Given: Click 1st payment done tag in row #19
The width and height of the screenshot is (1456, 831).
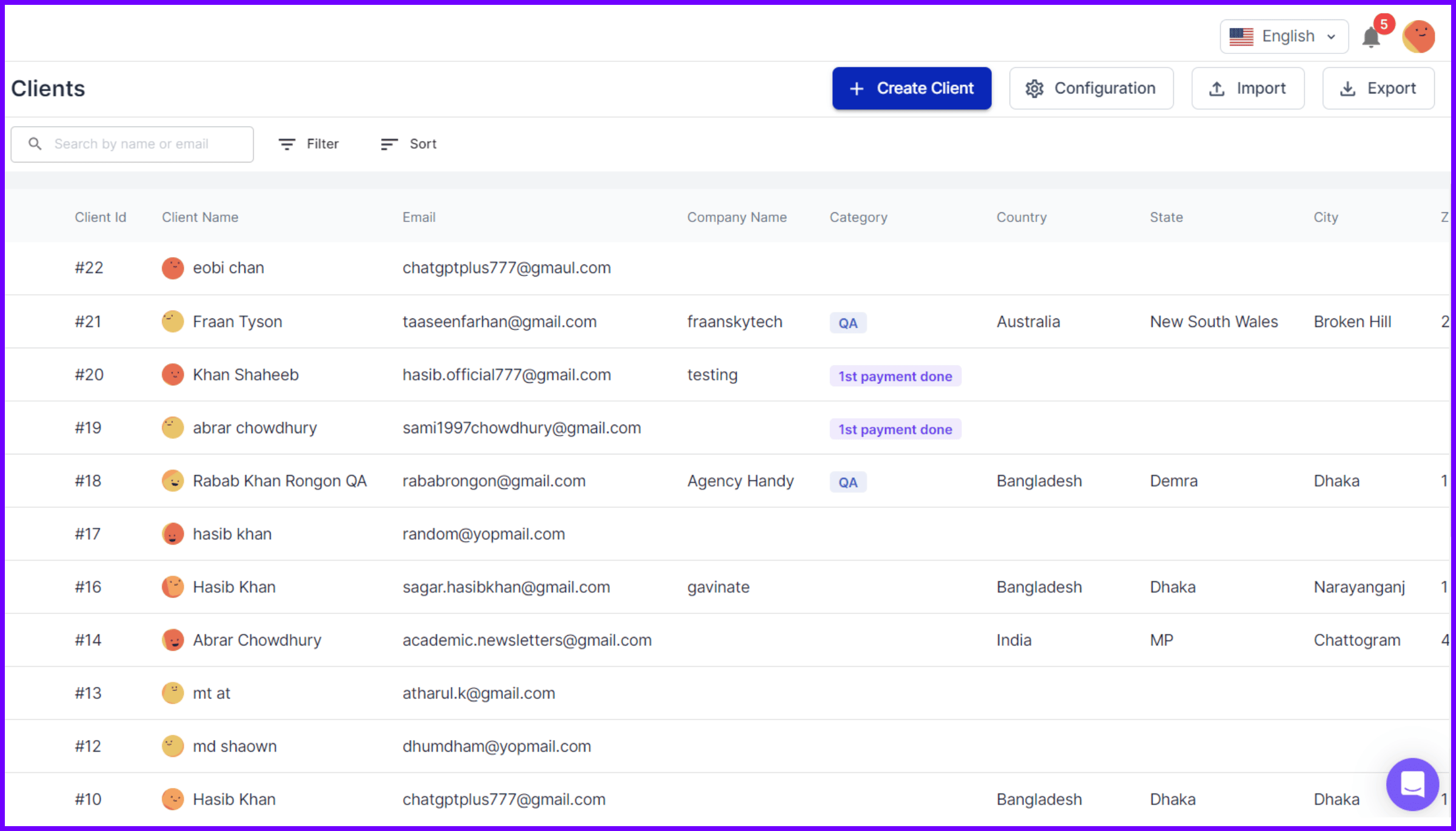Looking at the screenshot, I should [895, 429].
